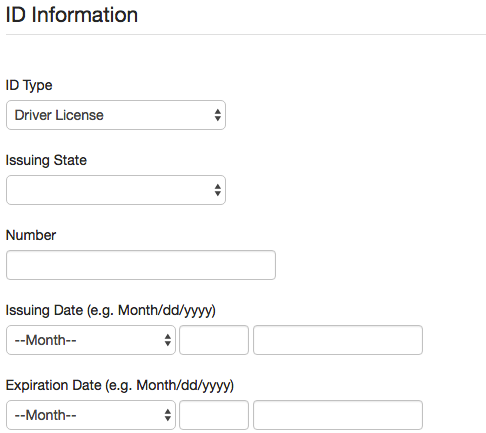Focus the Expiration Date day field
This screenshot has height=433, width=486.
coord(214,415)
